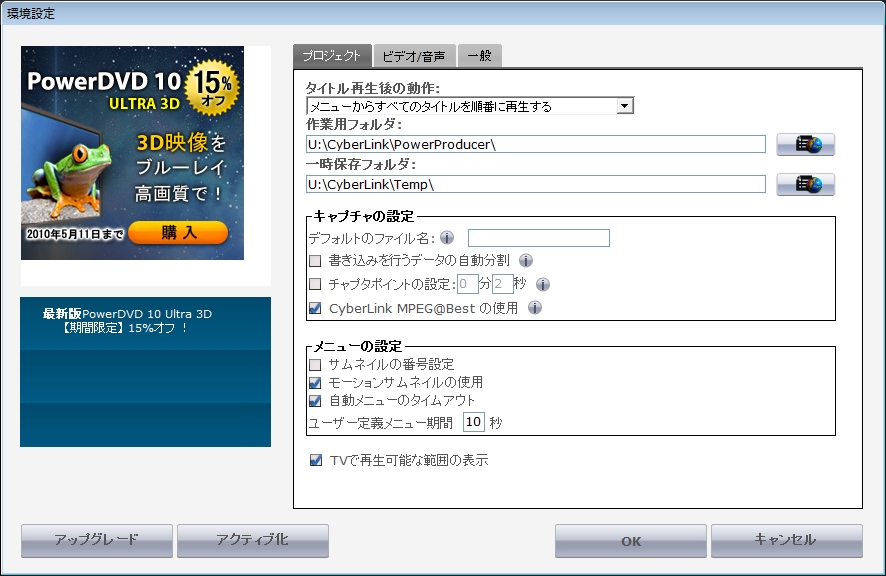Image resolution: width=886 pixels, height=576 pixels.
Task: Confirm settings with OK
Action: click(x=631, y=541)
